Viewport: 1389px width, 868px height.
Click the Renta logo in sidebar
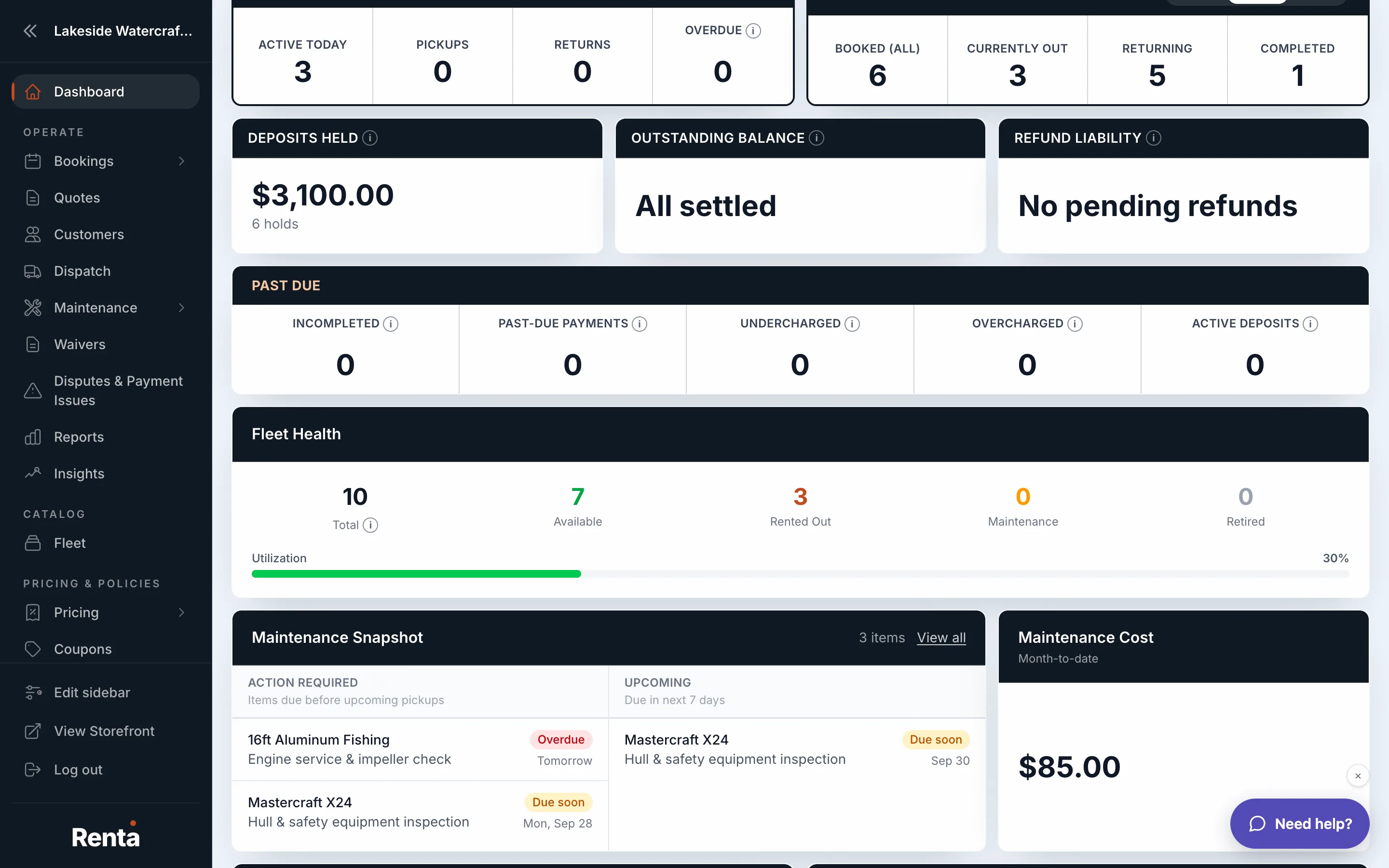106,835
